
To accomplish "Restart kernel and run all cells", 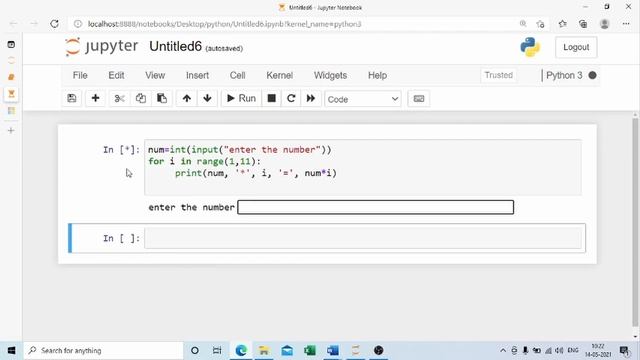I will click(x=311, y=98).
